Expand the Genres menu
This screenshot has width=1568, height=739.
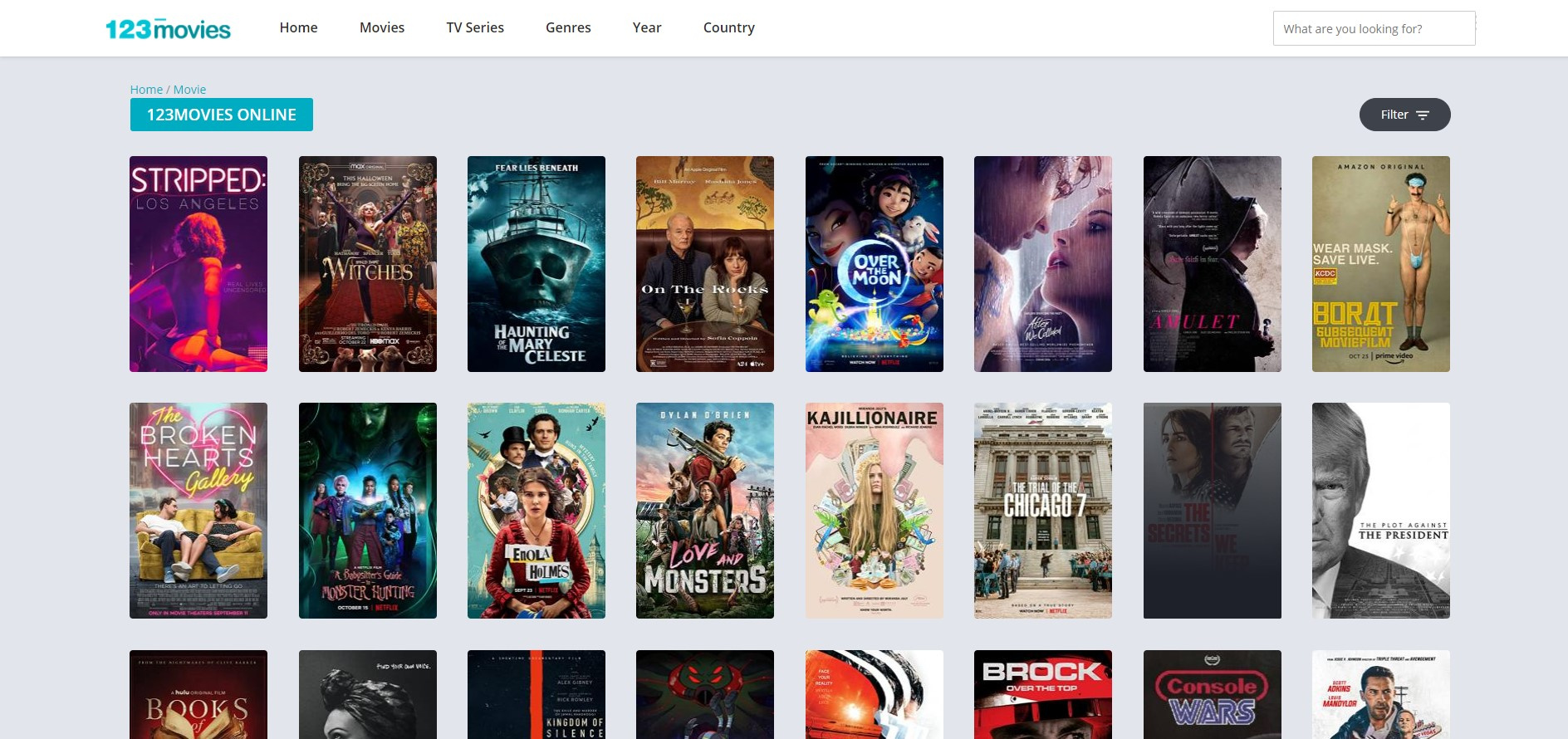pyautogui.click(x=568, y=27)
